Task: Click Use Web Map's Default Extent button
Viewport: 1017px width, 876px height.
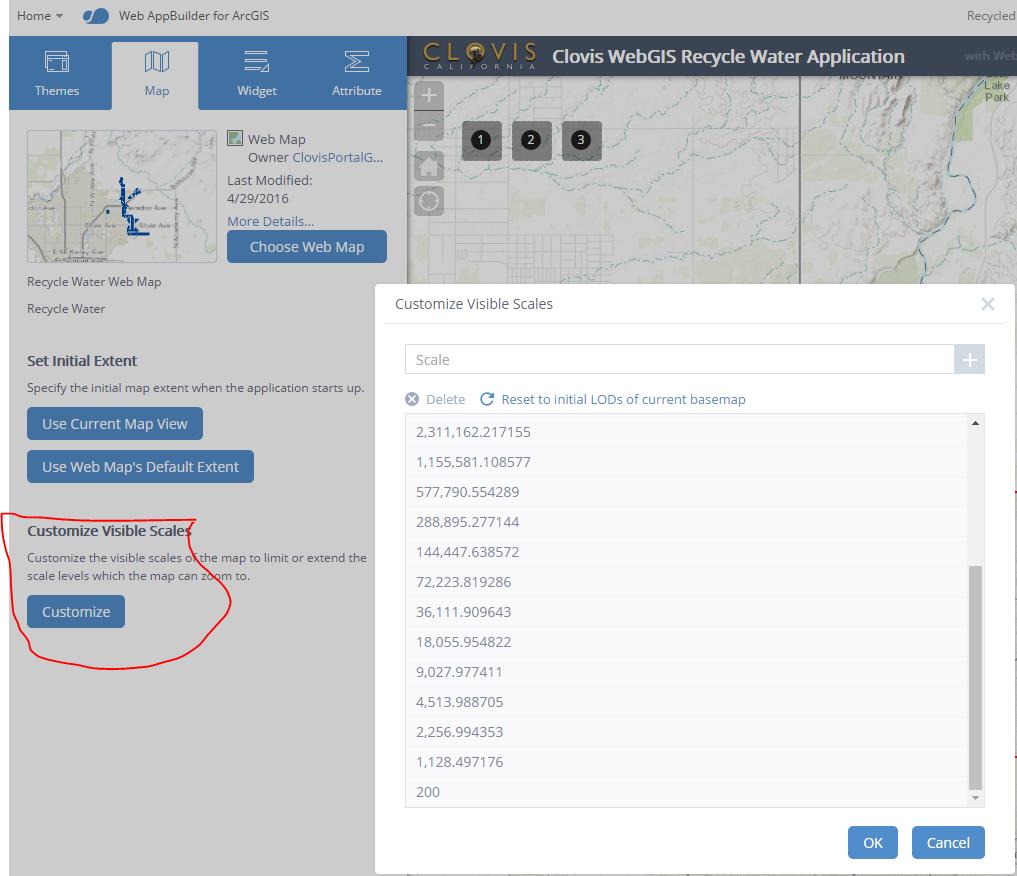Action: click(140, 466)
